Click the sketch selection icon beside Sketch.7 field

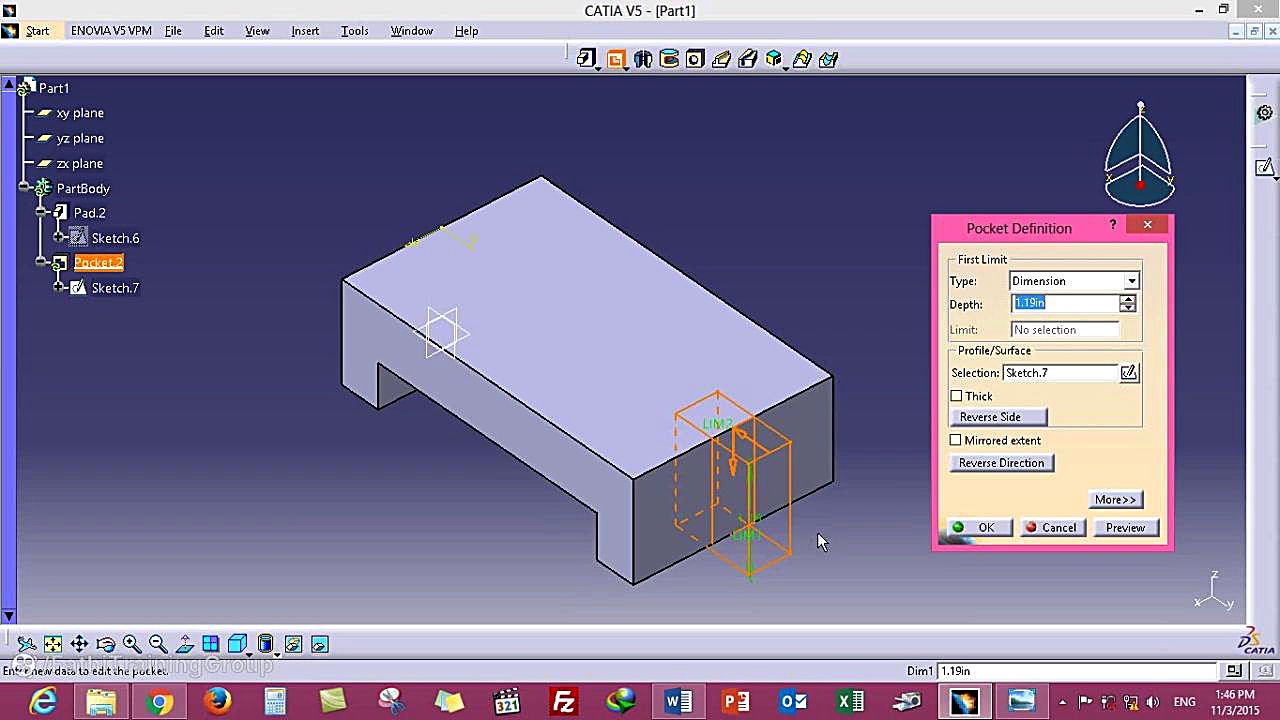click(1129, 373)
